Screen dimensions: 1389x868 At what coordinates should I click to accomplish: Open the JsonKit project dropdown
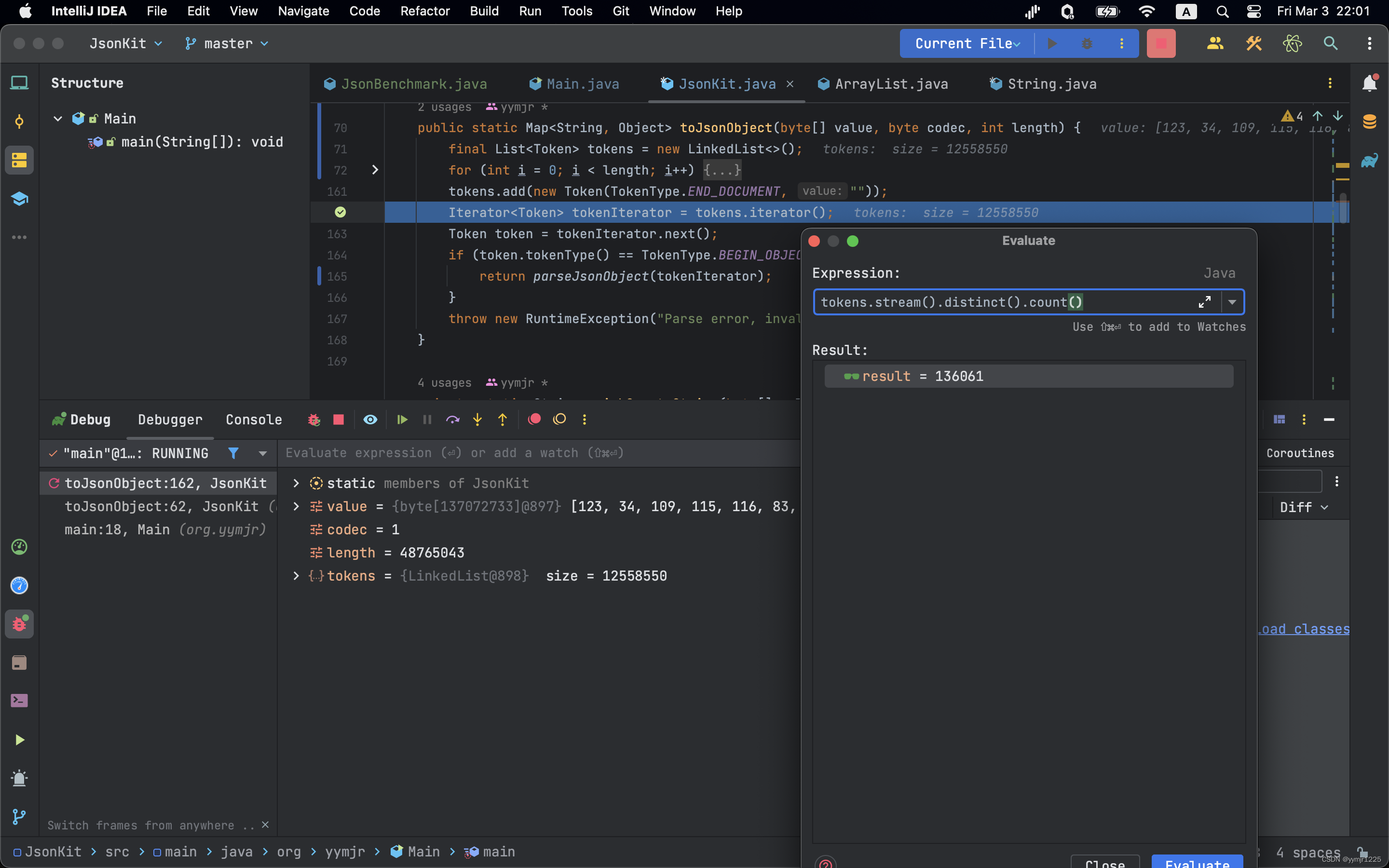coord(126,43)
